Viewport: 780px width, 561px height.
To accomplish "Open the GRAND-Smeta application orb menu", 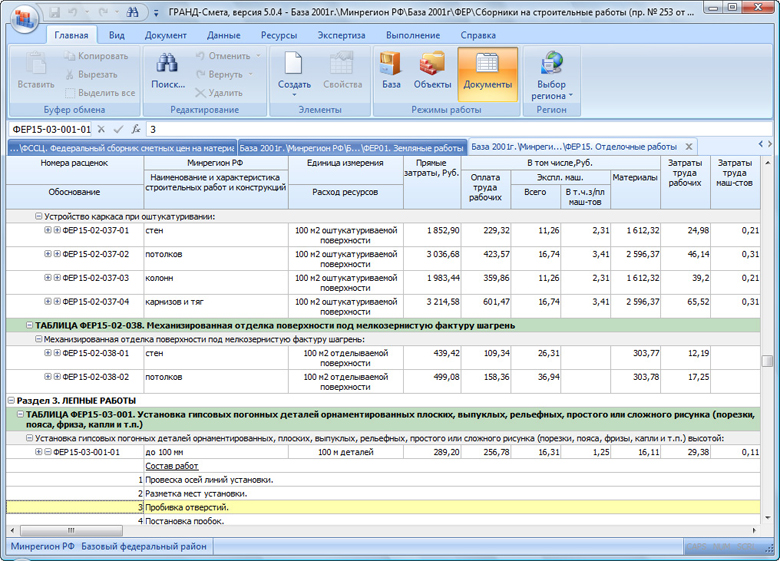I will pos(24,19).
